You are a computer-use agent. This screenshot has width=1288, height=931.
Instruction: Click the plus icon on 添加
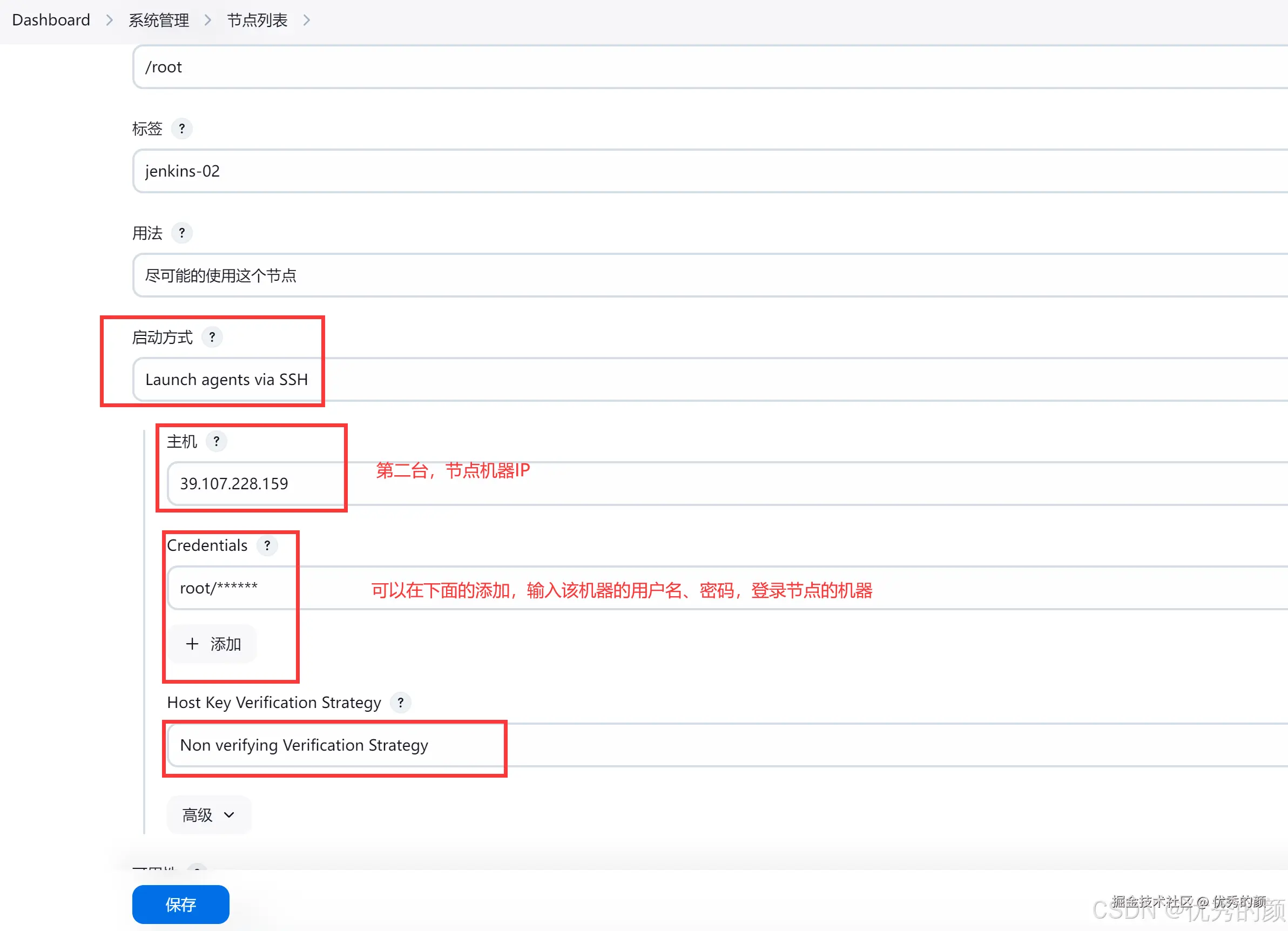[191, 644]
